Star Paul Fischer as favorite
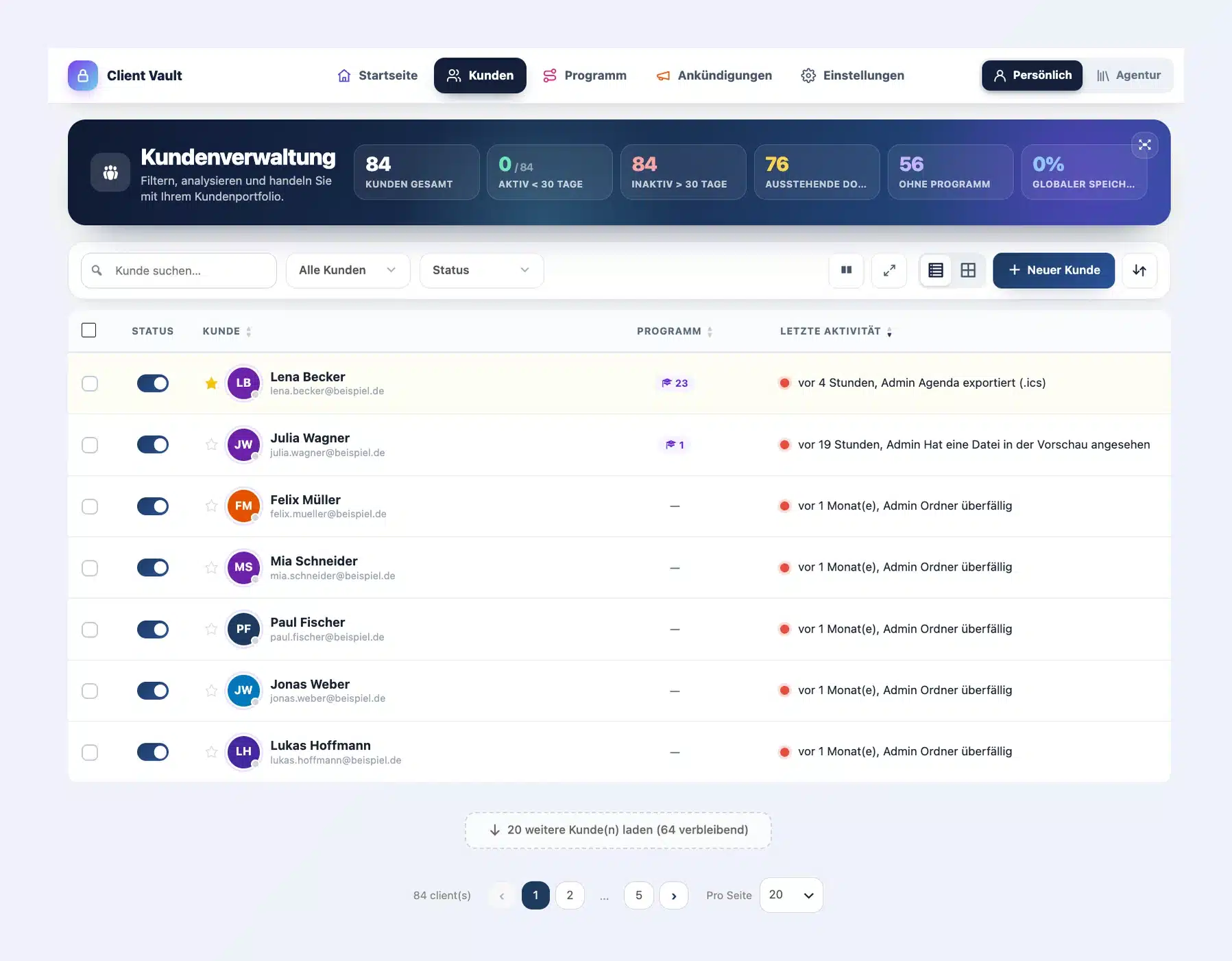Viewport: 1232px width, 961px height. point(211,629)
